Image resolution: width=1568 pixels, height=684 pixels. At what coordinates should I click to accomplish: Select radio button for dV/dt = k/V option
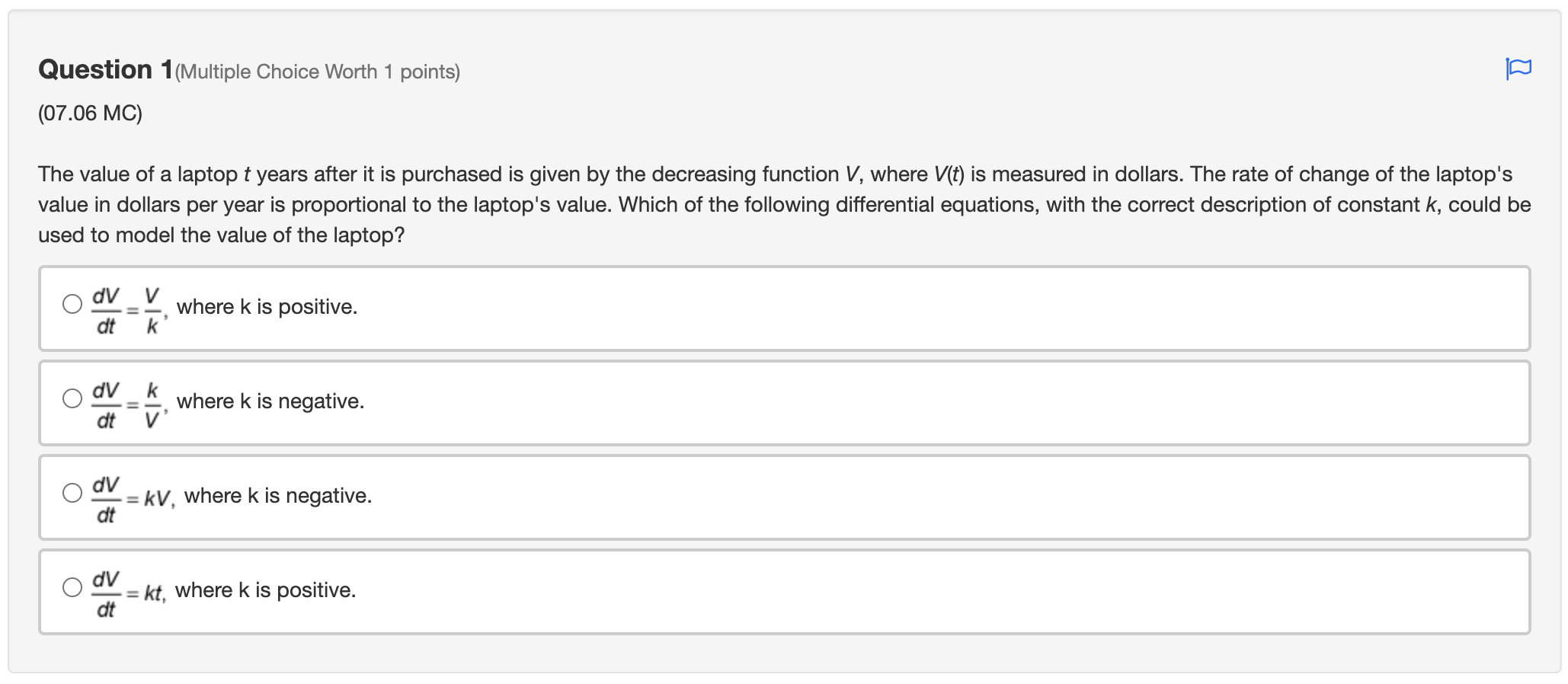(72, 400)
